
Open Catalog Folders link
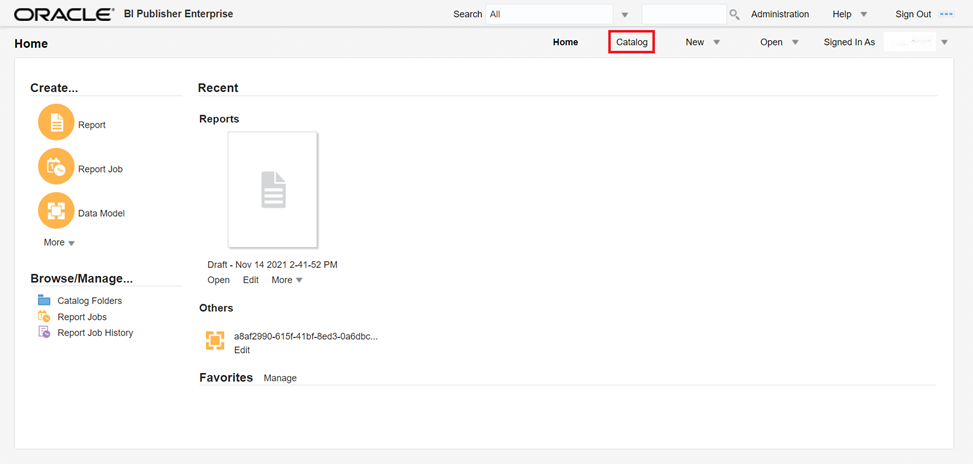point(90,300)
